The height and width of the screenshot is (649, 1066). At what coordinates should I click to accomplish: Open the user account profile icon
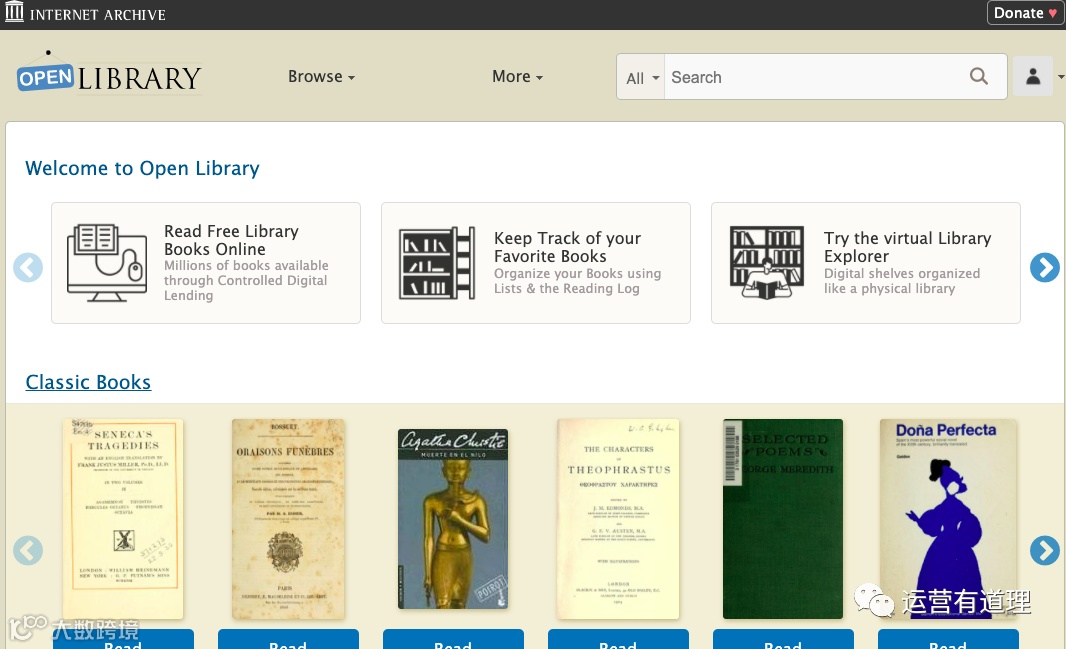tap(1033, 77)
